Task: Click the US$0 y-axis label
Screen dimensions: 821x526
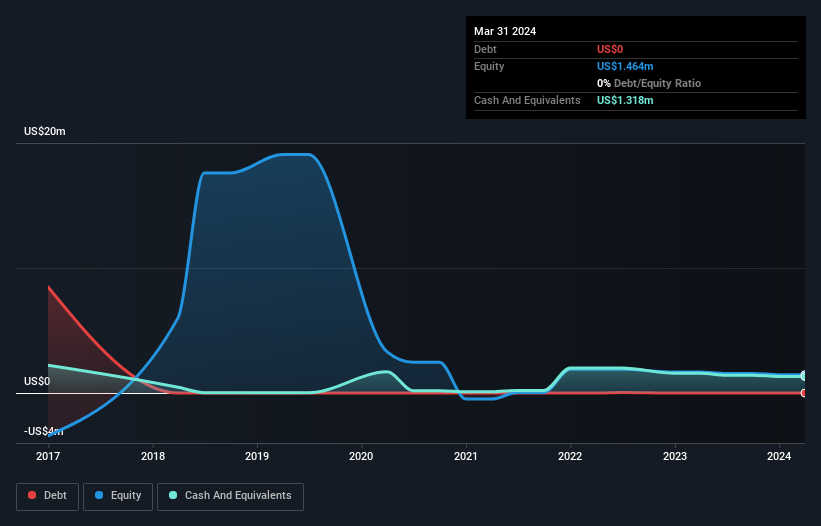Action: tap(37, 381)
